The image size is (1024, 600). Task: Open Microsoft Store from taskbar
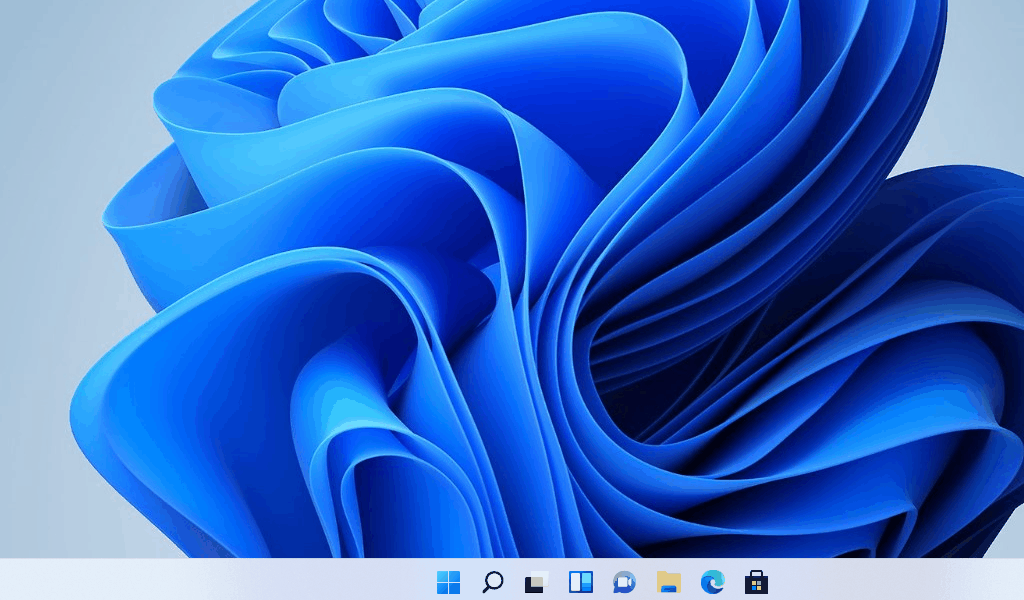click(756, 582)
